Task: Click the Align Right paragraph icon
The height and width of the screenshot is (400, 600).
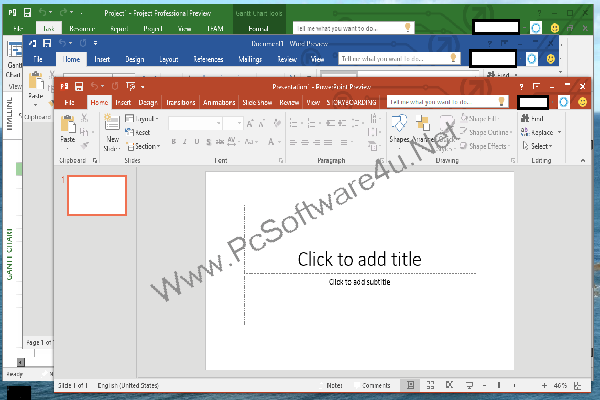Action: (x=317, y=142)
